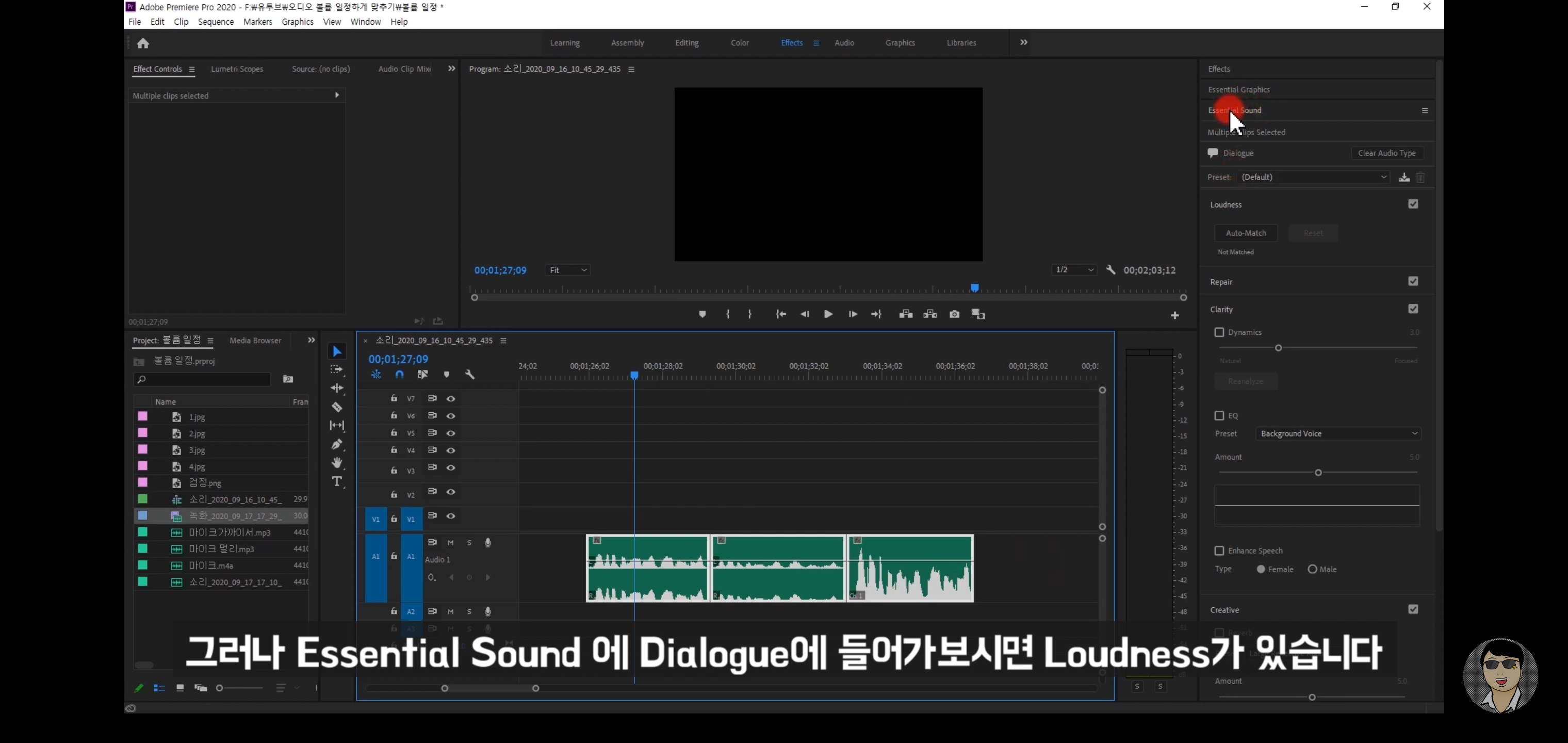
Task: Enable the Enhance Speech checkbox
Action: click(1219, 551)
